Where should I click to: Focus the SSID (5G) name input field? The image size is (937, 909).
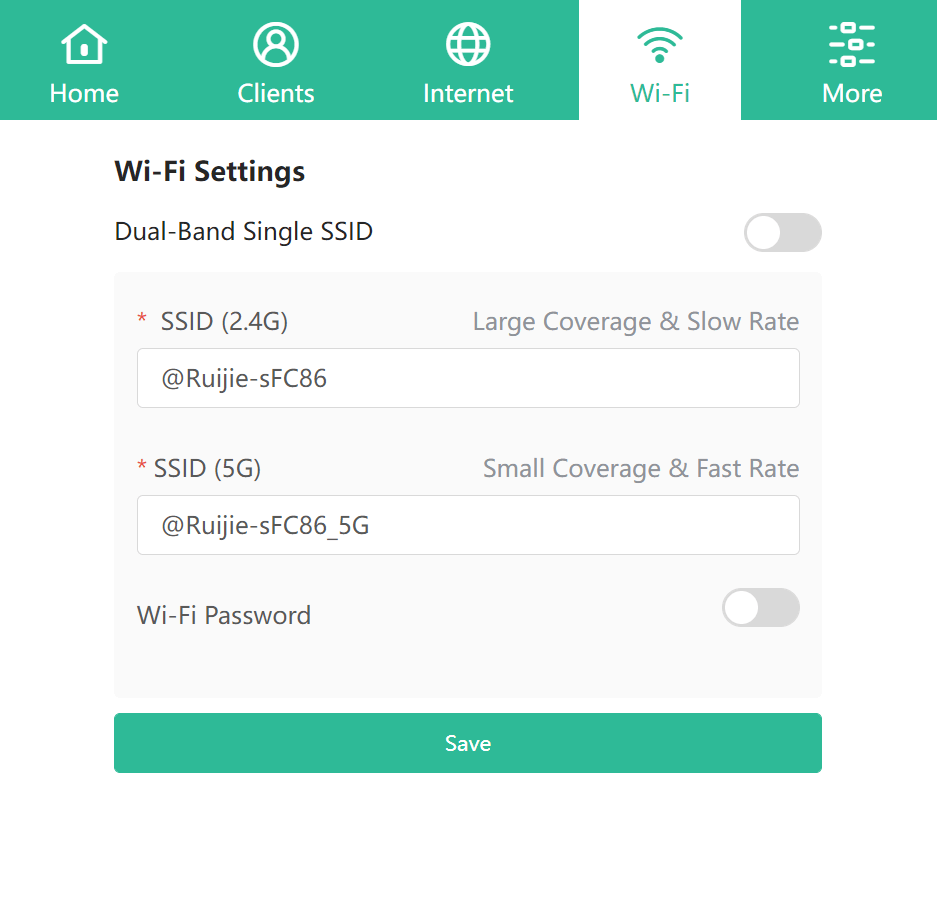pyautogui.click(x=468, y=526)
